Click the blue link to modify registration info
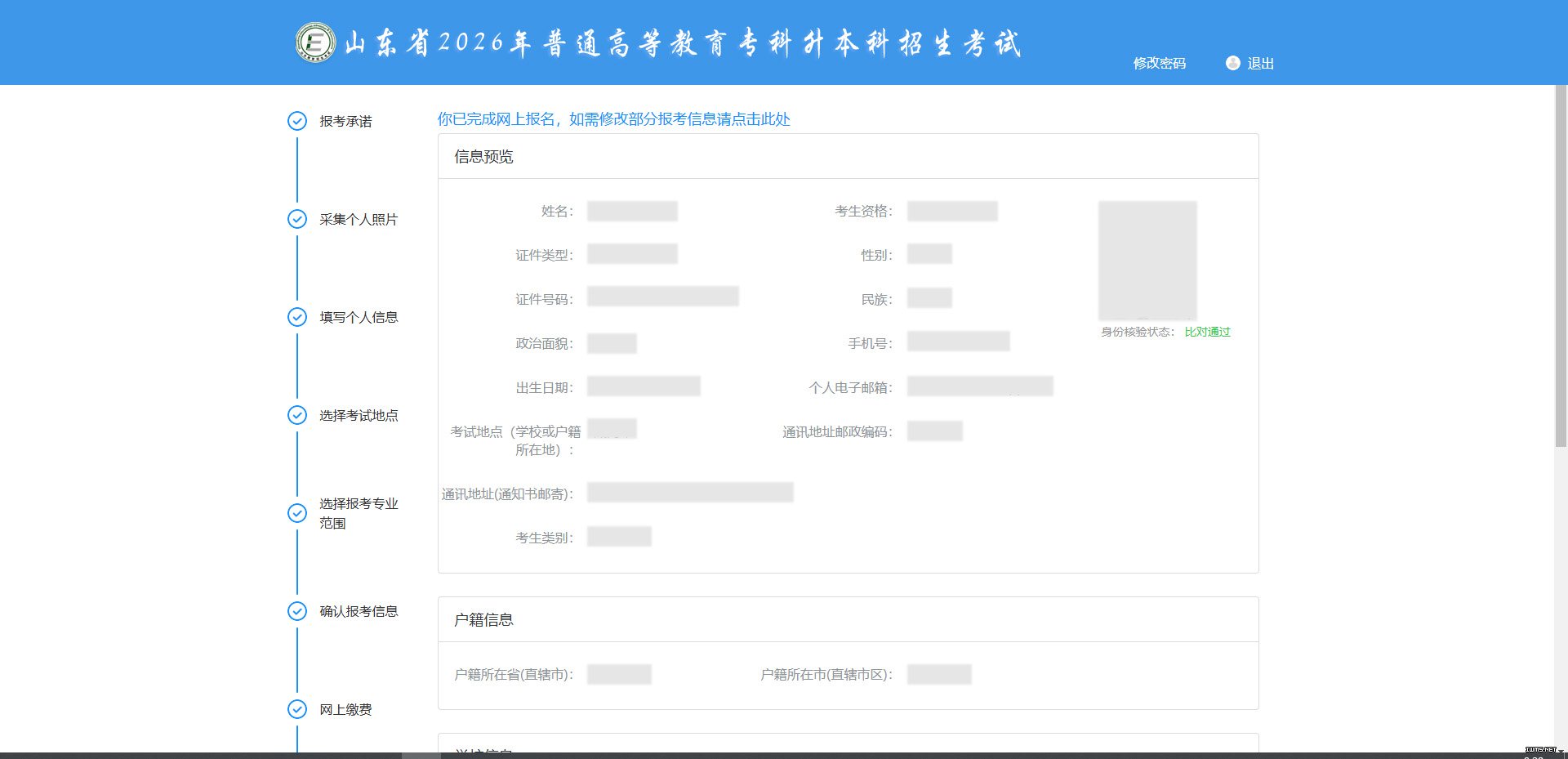The height and width of the screenshot is (759, 1568). [x=613, y=119]
